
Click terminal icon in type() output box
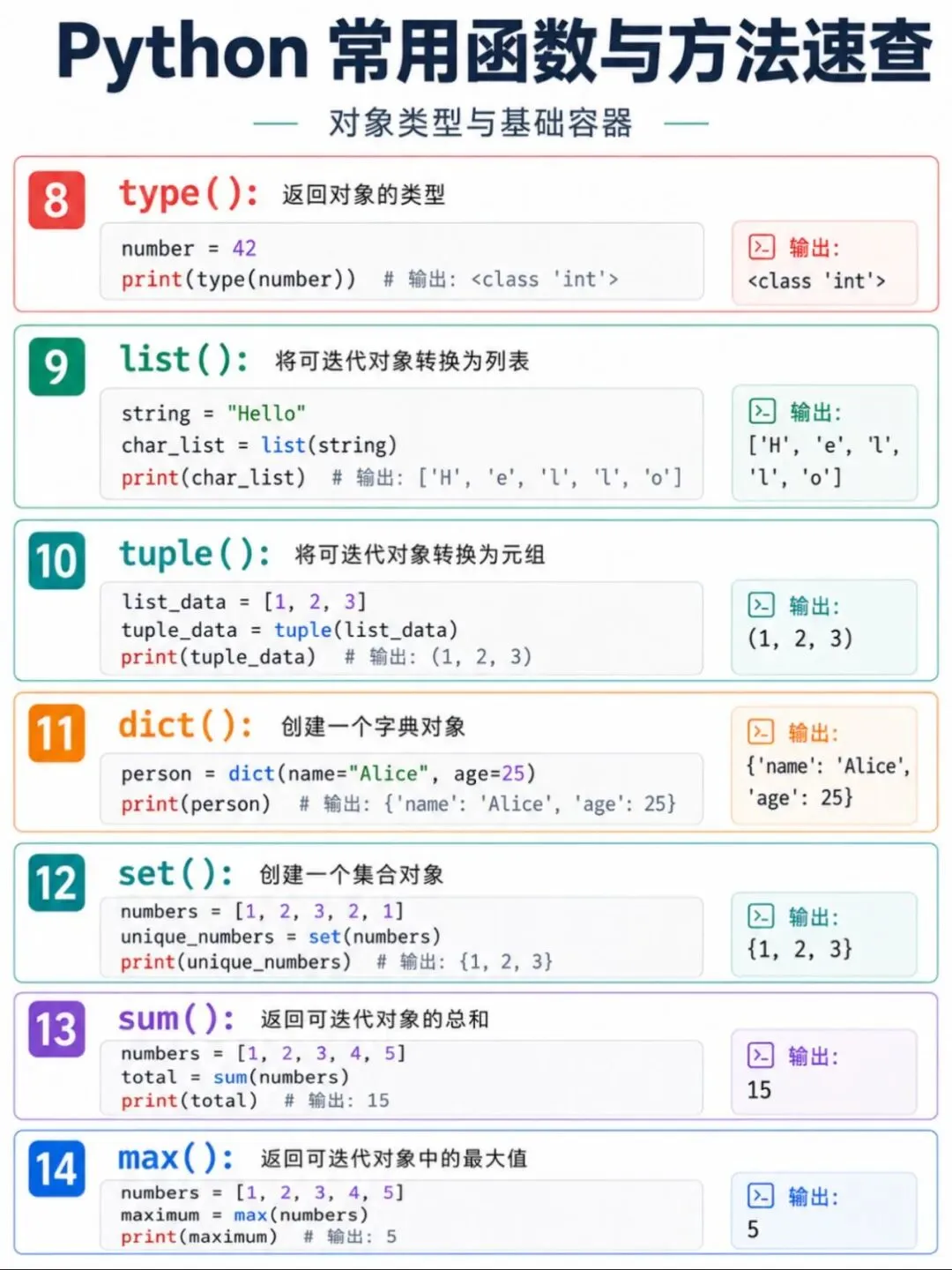pos(762,247)
